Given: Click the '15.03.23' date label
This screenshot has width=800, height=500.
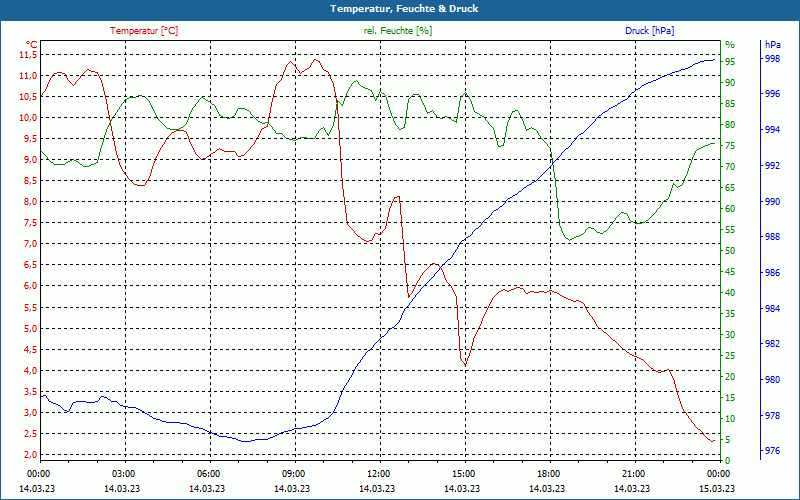Looking at the screenshot, I should pyautogui.click(x=717, y=488).
